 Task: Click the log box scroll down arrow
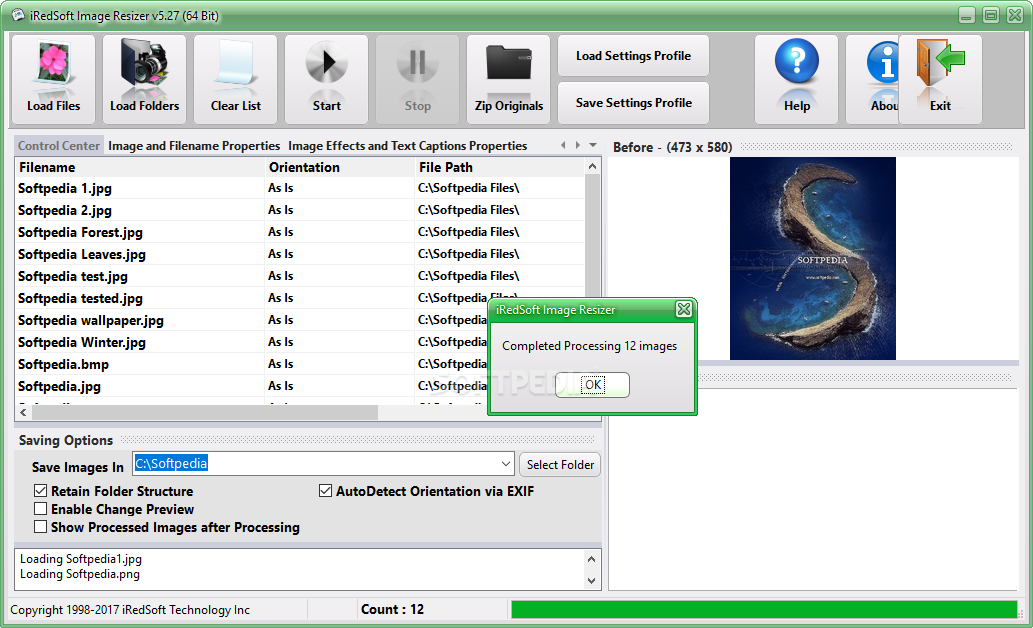coord(592,581)
